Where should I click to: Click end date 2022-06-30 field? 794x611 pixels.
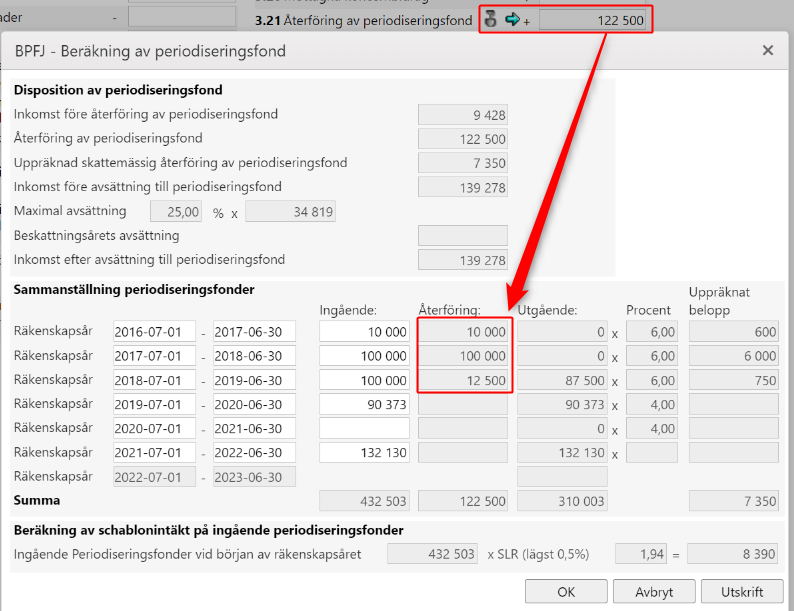click(254, 453)
